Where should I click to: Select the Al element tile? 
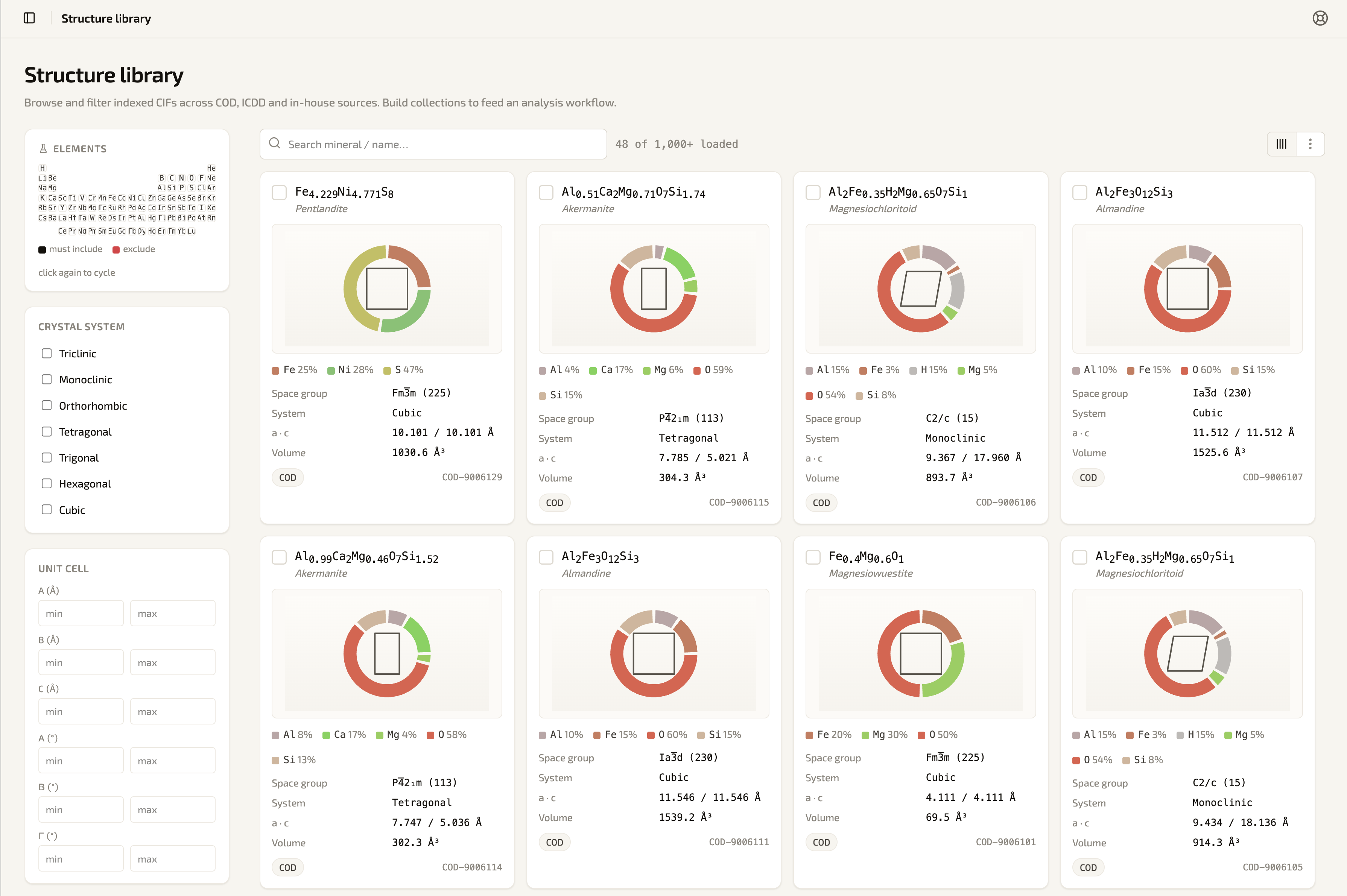[162, 188]
